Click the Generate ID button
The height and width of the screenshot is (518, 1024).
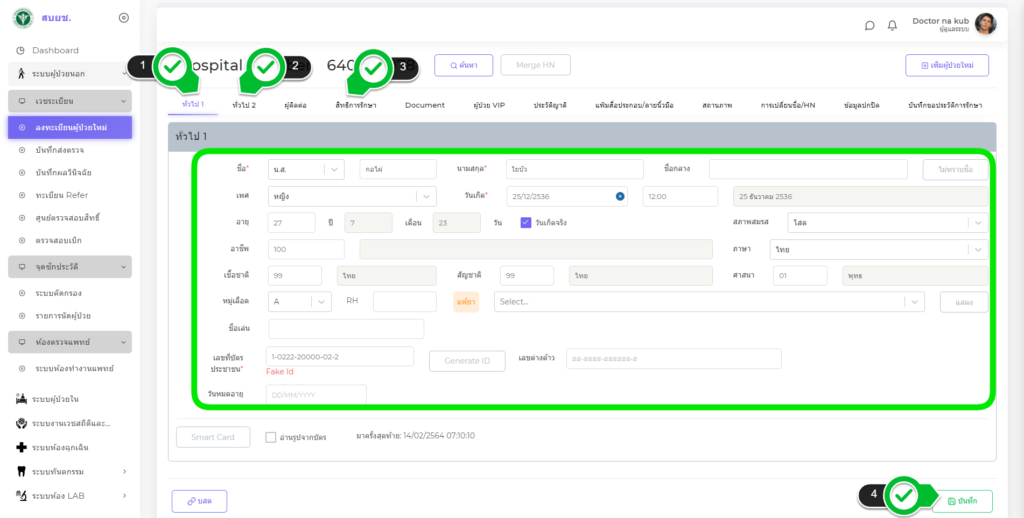point(467,360)
